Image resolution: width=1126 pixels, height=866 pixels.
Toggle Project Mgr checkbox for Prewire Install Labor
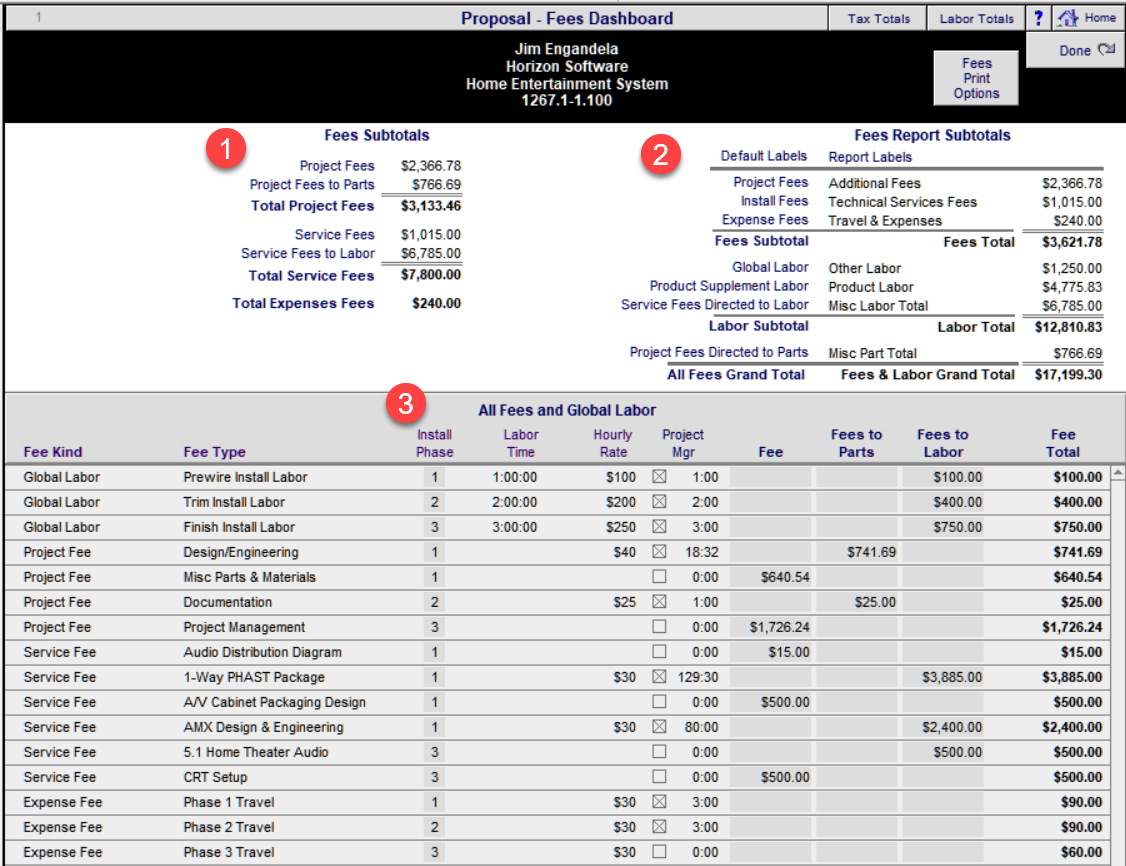point(659,477)
